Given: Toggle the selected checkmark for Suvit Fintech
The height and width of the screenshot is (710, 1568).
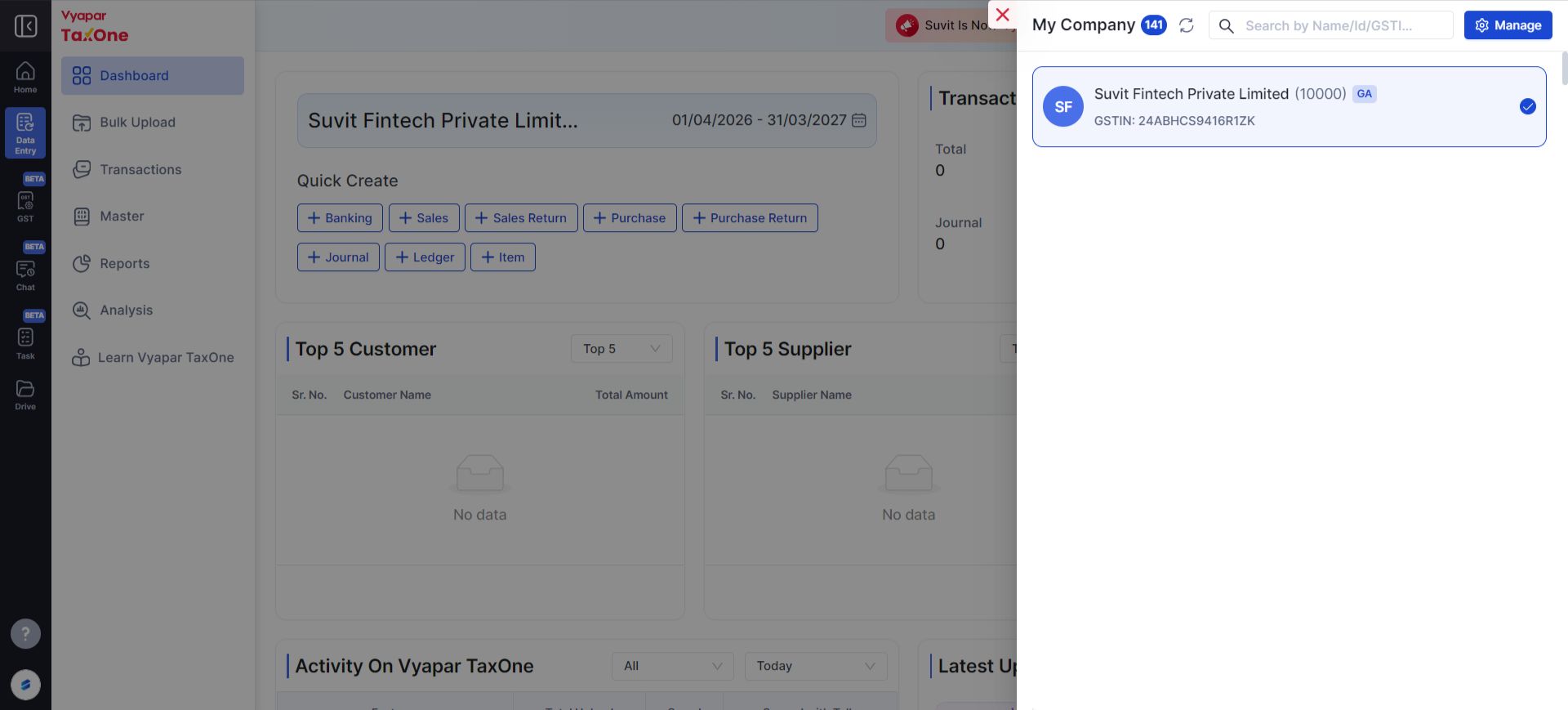Looking at the screenshot, I should 1528,107.
